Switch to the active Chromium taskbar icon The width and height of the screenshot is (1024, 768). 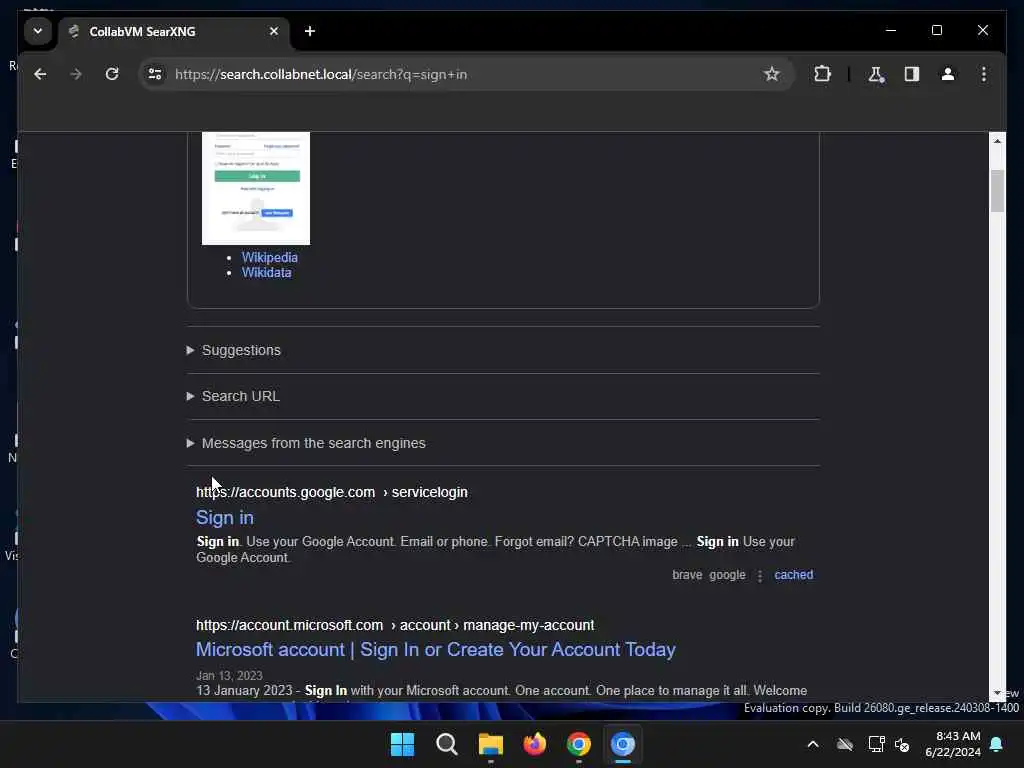623,744
